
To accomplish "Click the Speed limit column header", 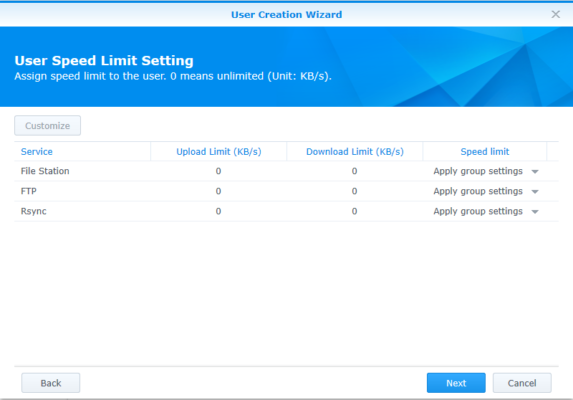I will [485, 152].
